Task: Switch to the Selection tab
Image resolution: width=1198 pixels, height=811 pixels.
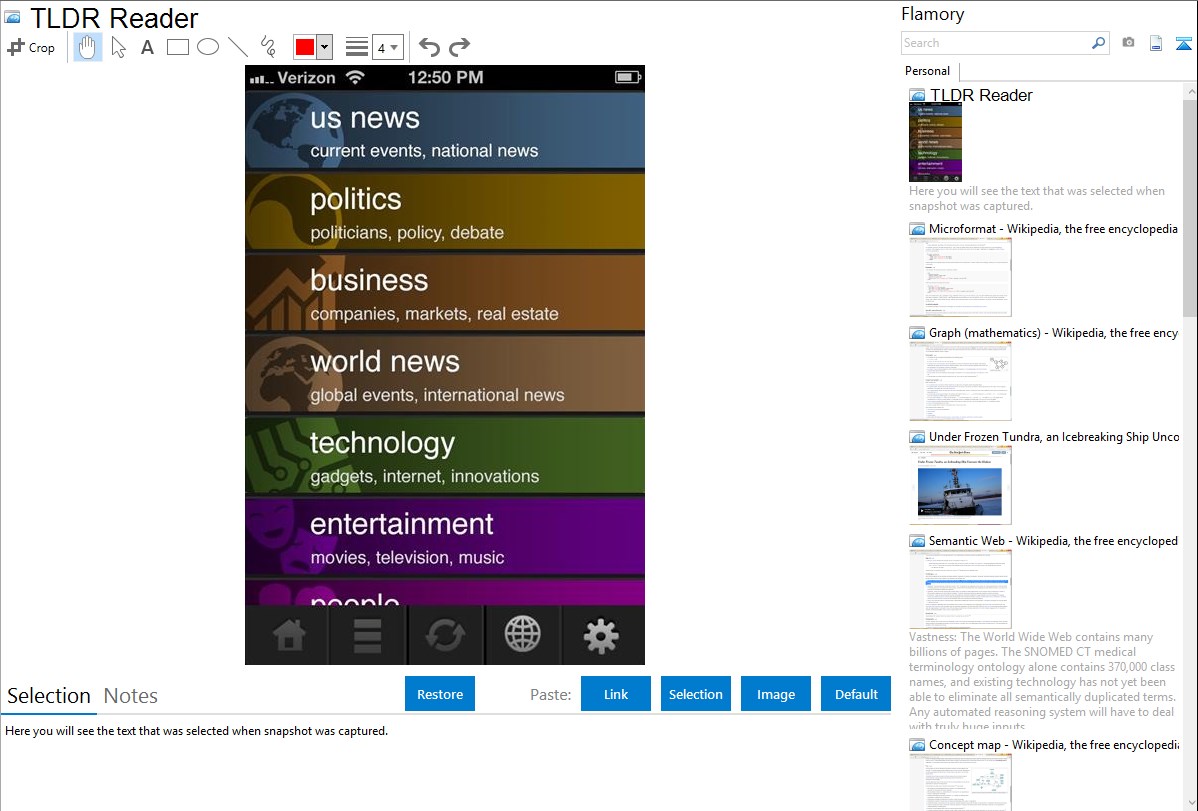Action: (48, 696)
